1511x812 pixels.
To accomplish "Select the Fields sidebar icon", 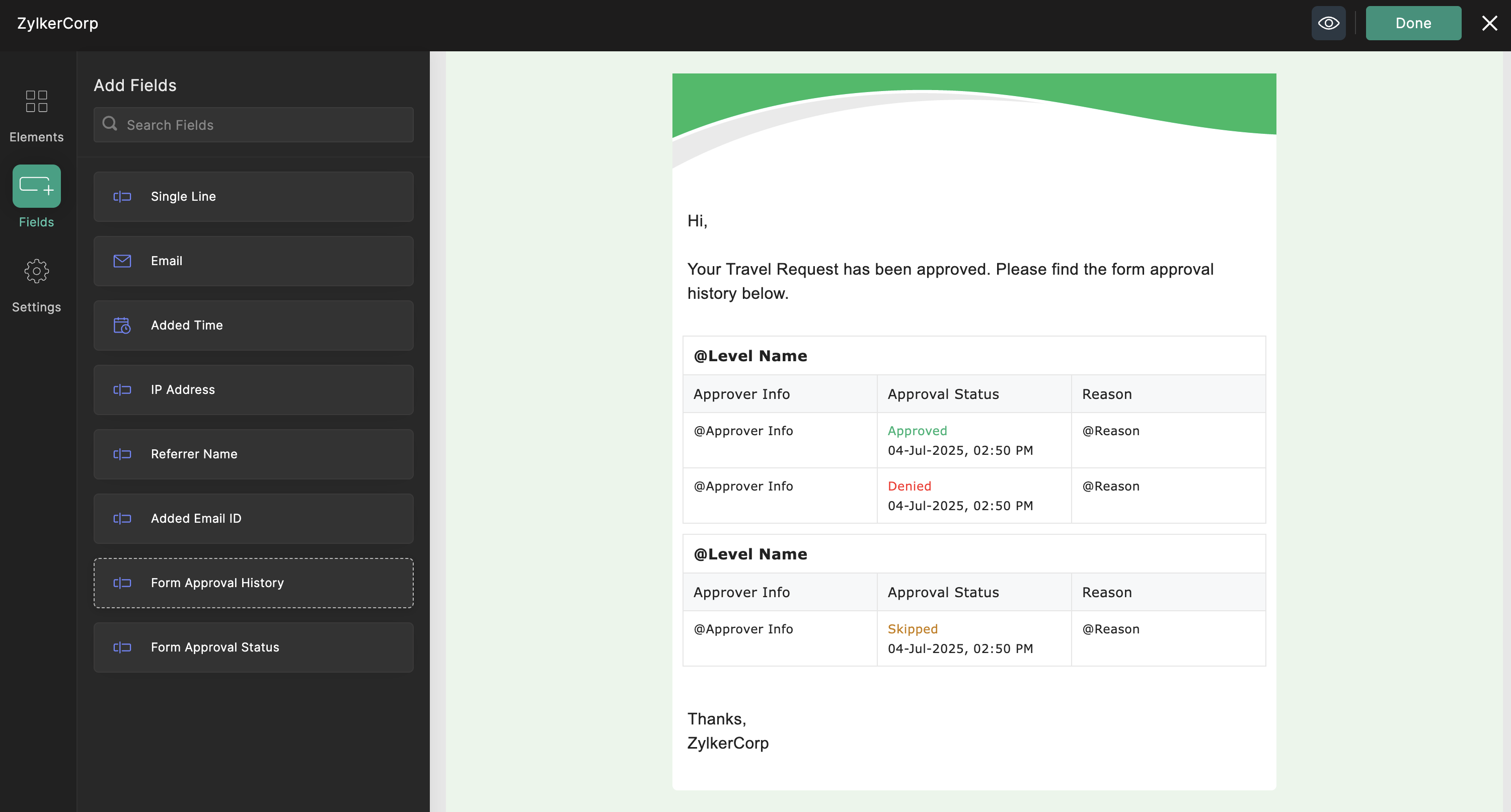I will [x=36, y=186].
